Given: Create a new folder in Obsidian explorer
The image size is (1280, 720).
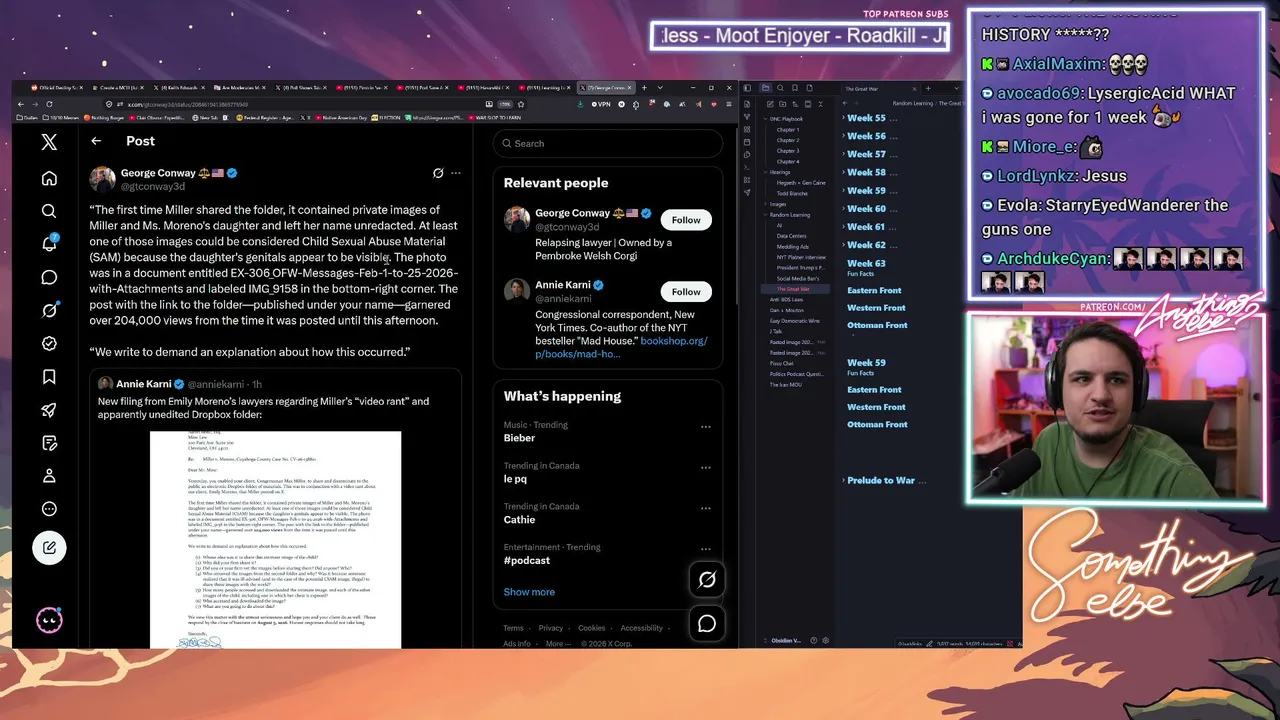Looking at the screenshot, I should click(782, 104).
